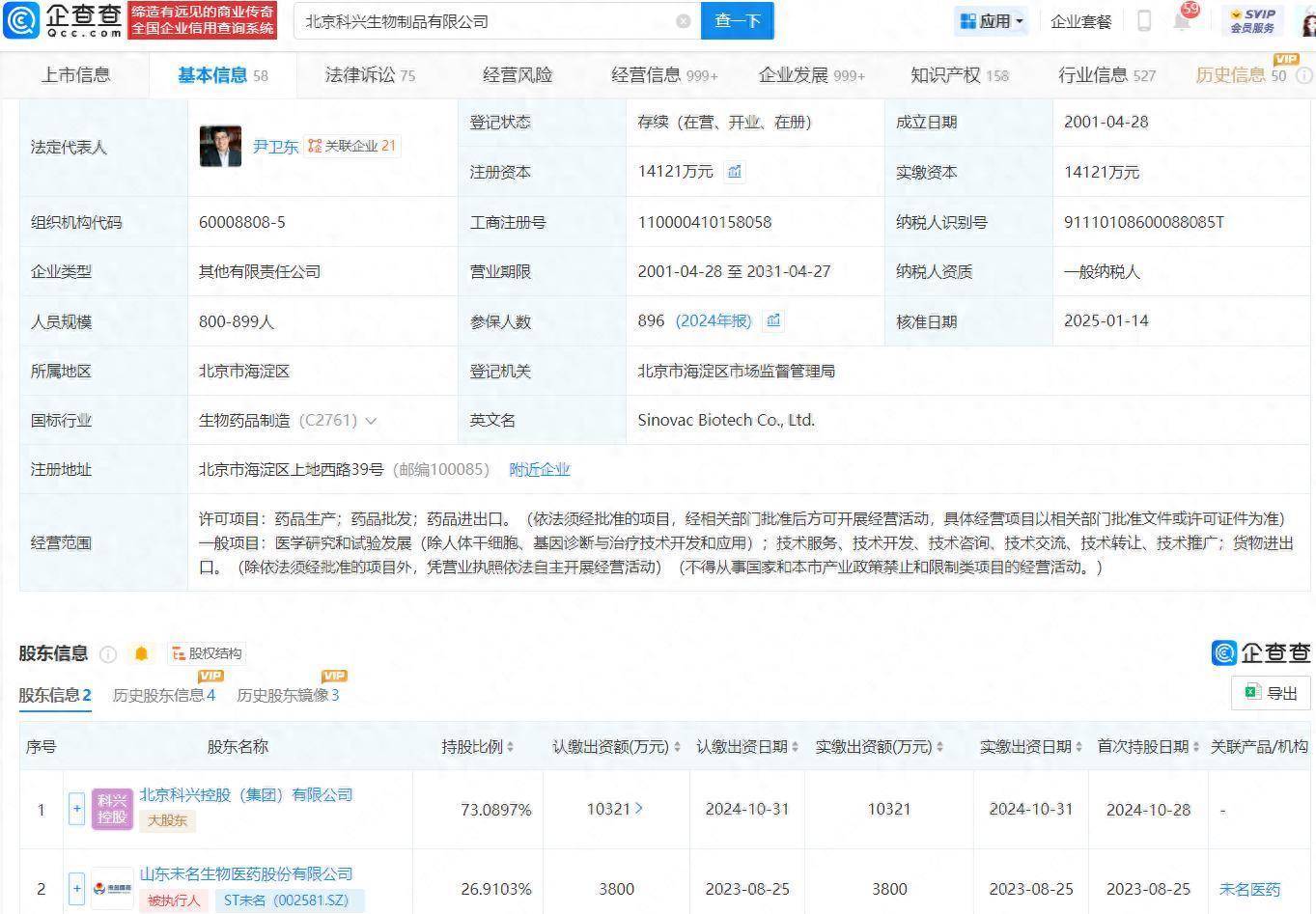Click 工商注册号 value 110000410158058
This screenshot has height=914, width=1316.
click(x=704, y=221)
